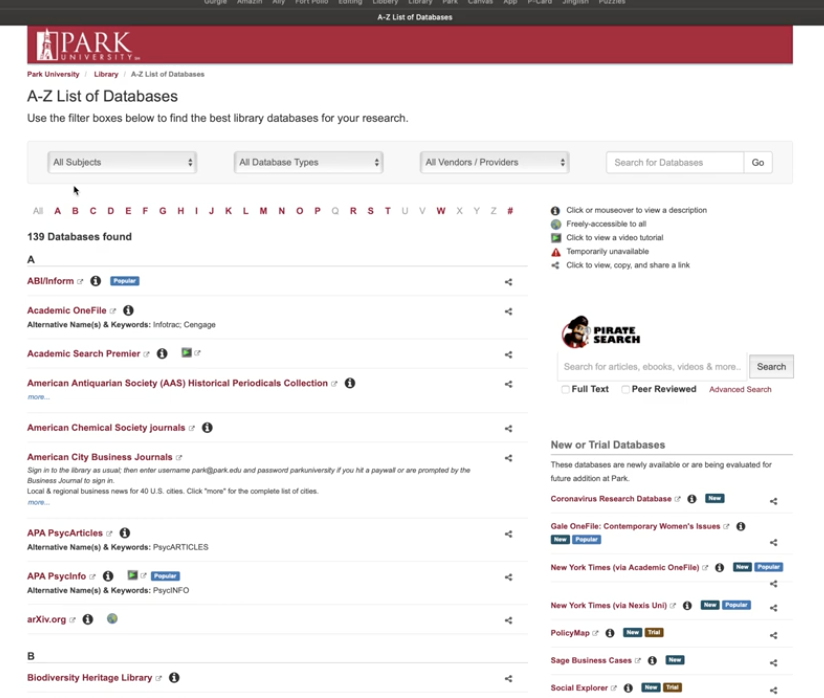Share the American City Business Journals link
Image resolution: width=824 pixels, height=698 pixels.
508,458
